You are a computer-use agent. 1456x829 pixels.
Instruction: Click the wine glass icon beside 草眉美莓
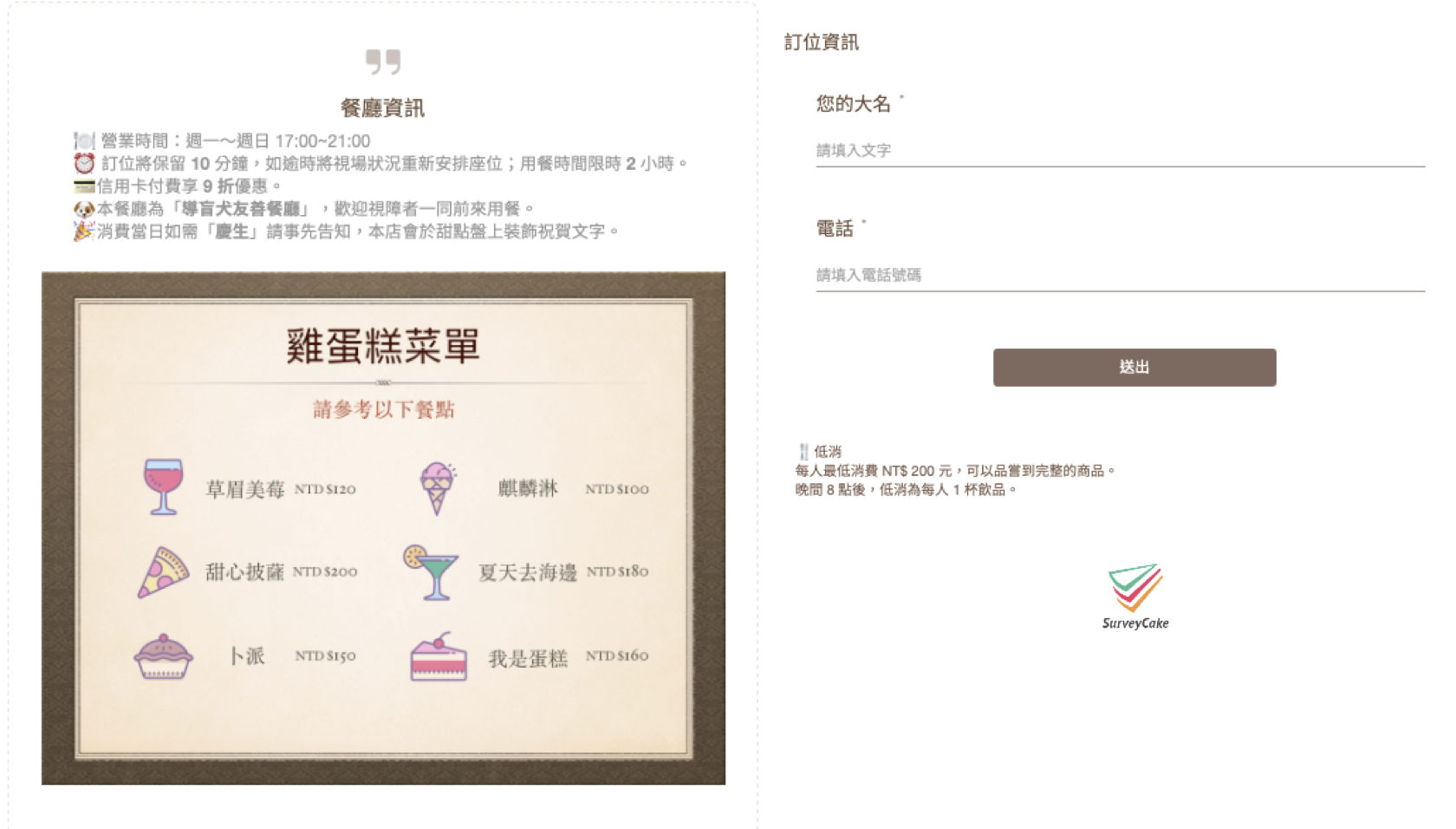point(164,487)
